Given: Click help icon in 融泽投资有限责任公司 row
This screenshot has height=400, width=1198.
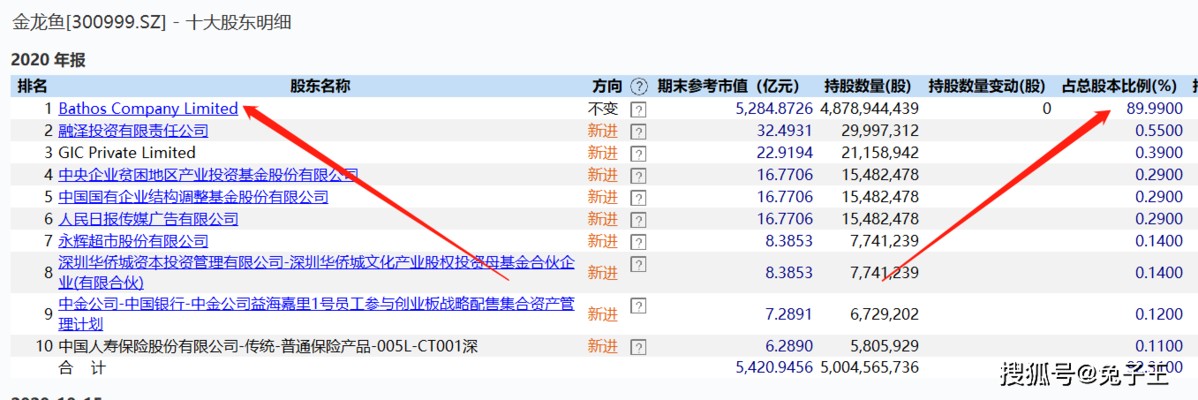Looking at the screenshot, I should click(x=638, y=132).
